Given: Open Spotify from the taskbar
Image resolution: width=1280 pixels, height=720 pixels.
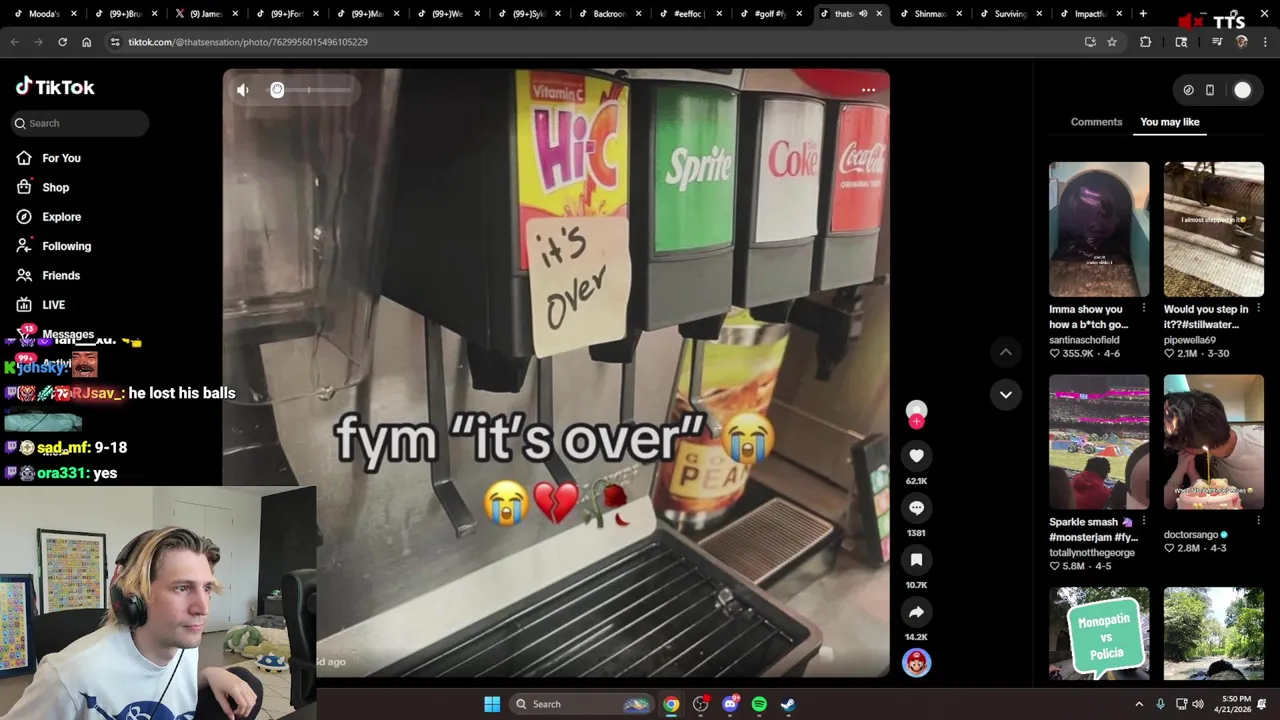Looking at the screenshot, I should (759, 704).
